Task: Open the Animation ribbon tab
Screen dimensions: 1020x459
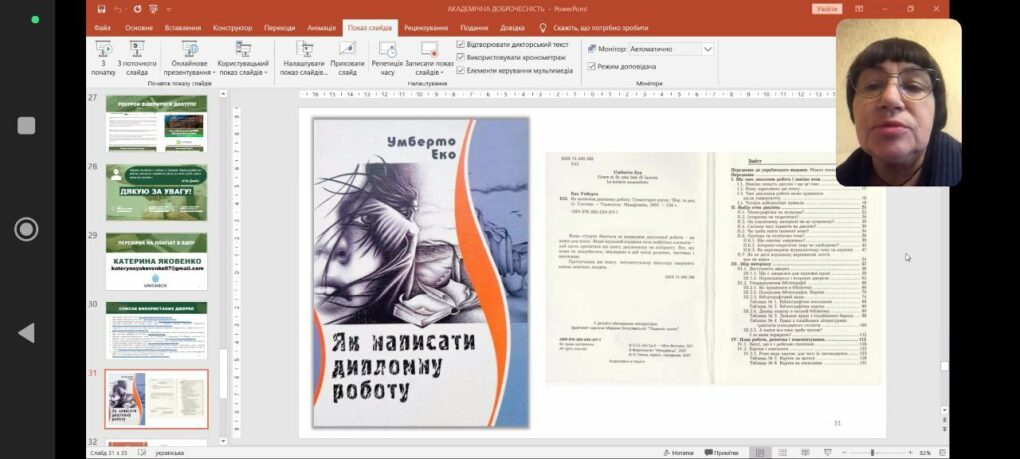Action: 321,28
